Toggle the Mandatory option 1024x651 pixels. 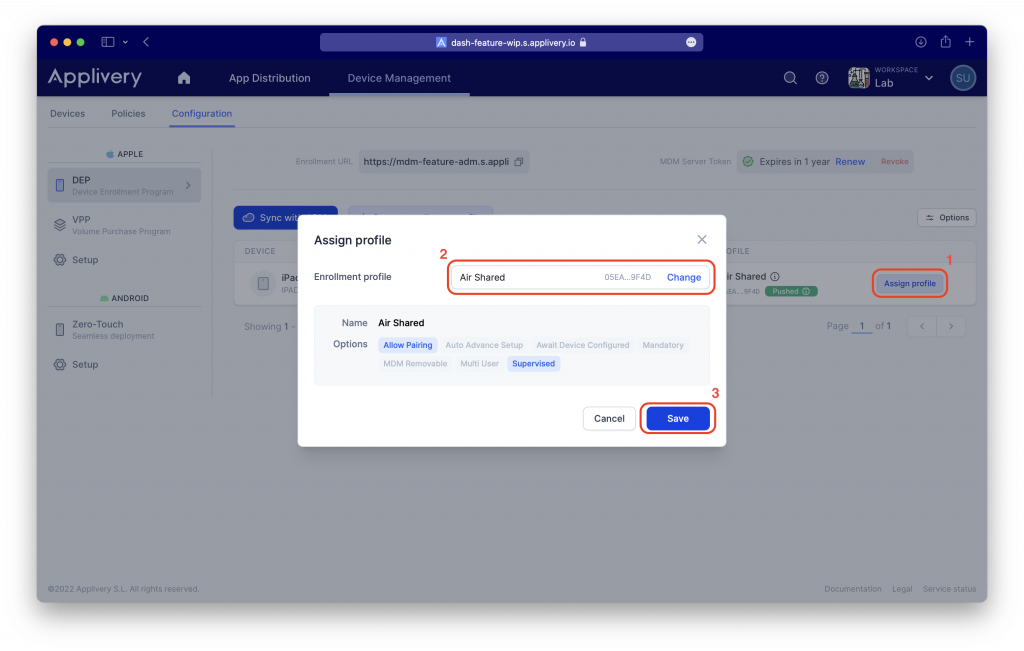663,345
